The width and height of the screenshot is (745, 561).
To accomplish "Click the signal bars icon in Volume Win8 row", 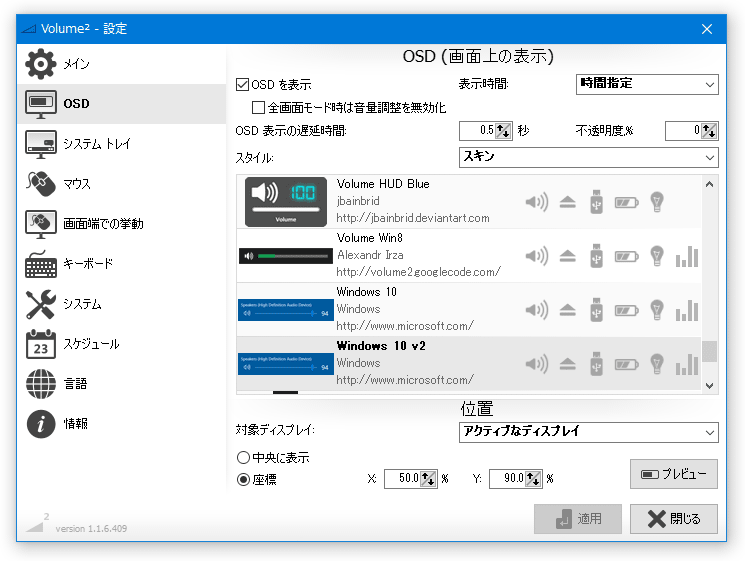I will [x=687, y=257].
